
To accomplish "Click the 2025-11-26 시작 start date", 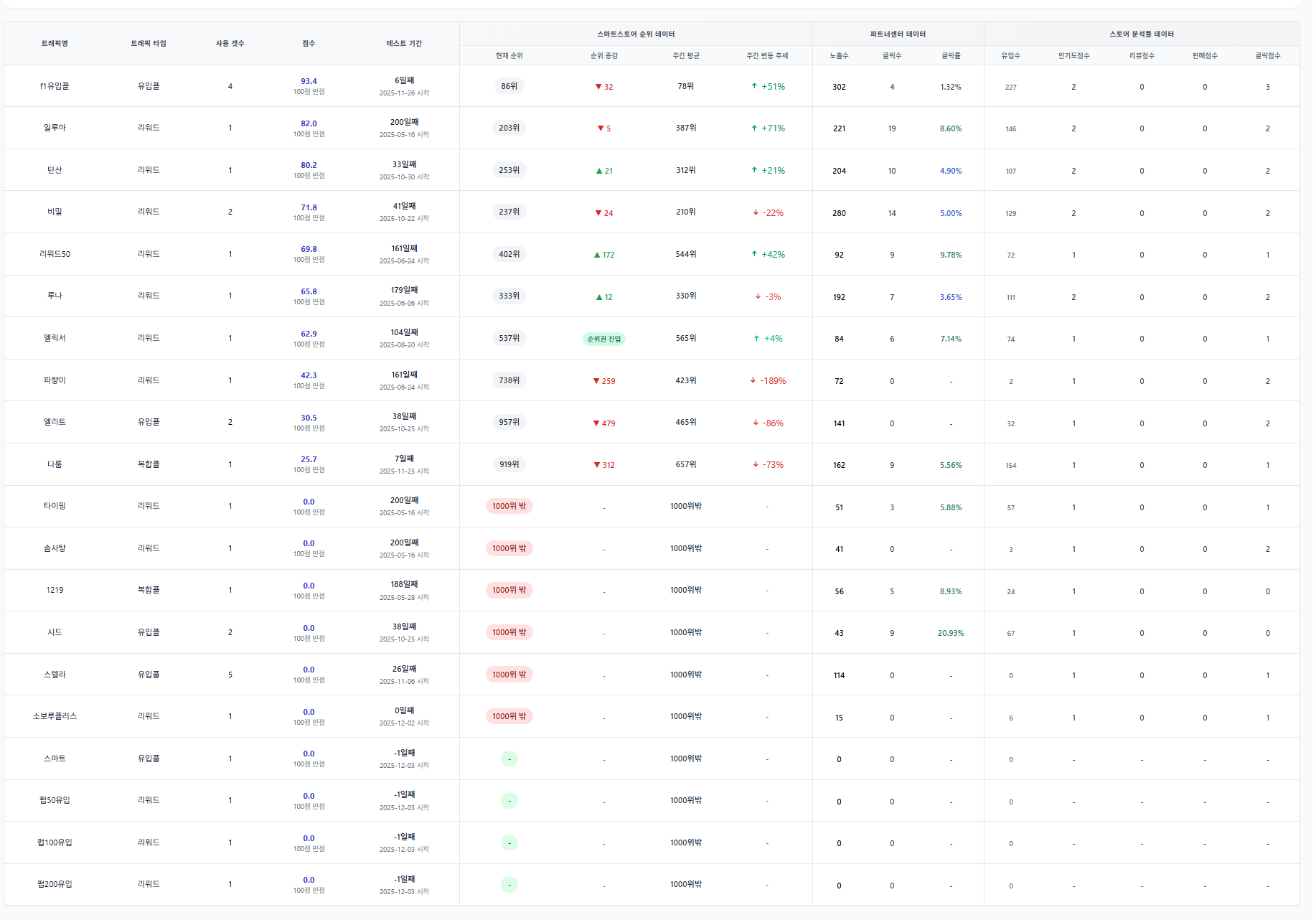I will click(x=404, y=93).
